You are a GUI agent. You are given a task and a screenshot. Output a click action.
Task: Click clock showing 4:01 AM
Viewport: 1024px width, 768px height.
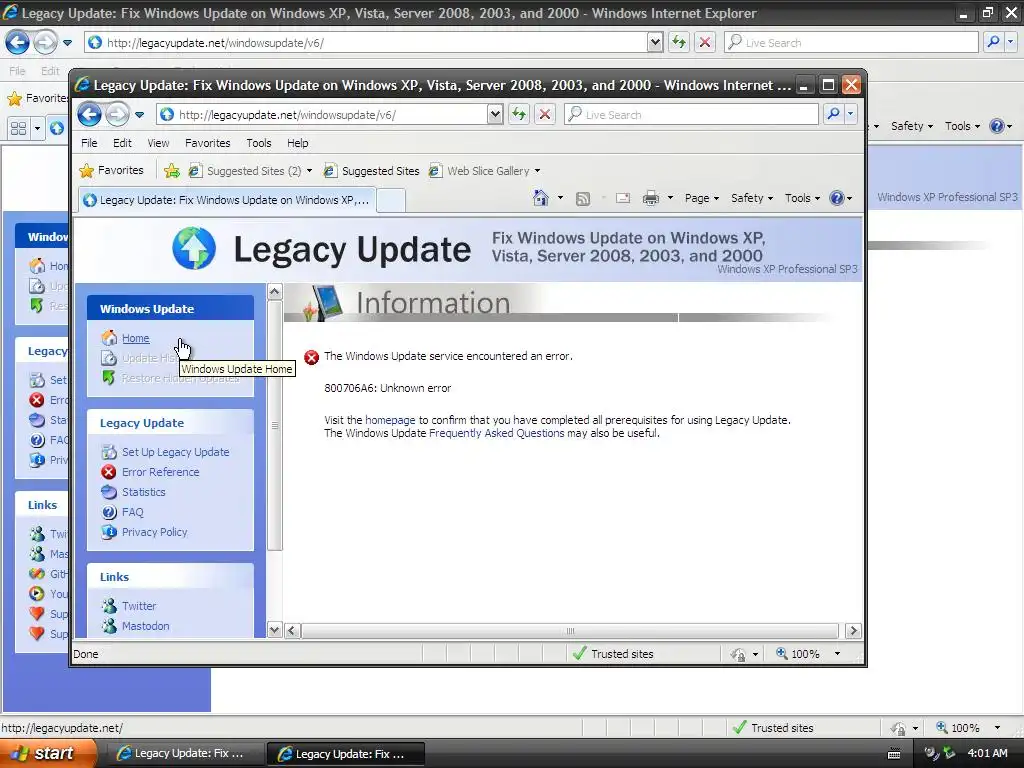987,753
